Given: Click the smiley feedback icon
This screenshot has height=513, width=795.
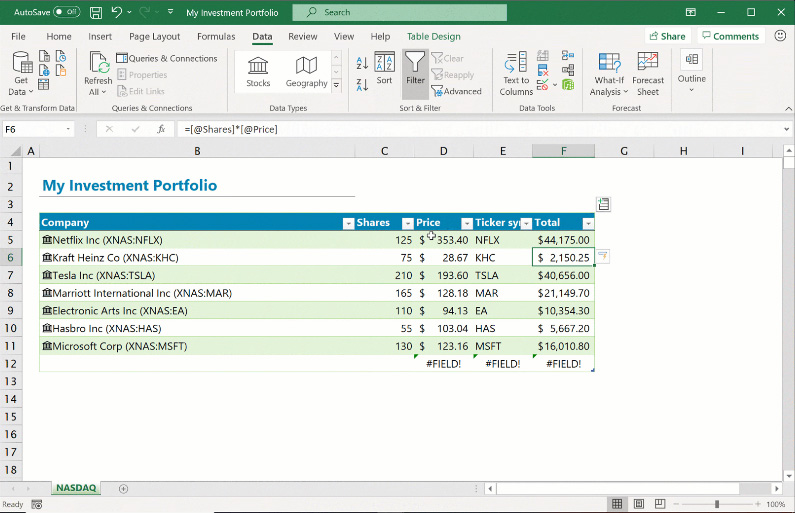Looking at the screenshot, I should (780, 35).
